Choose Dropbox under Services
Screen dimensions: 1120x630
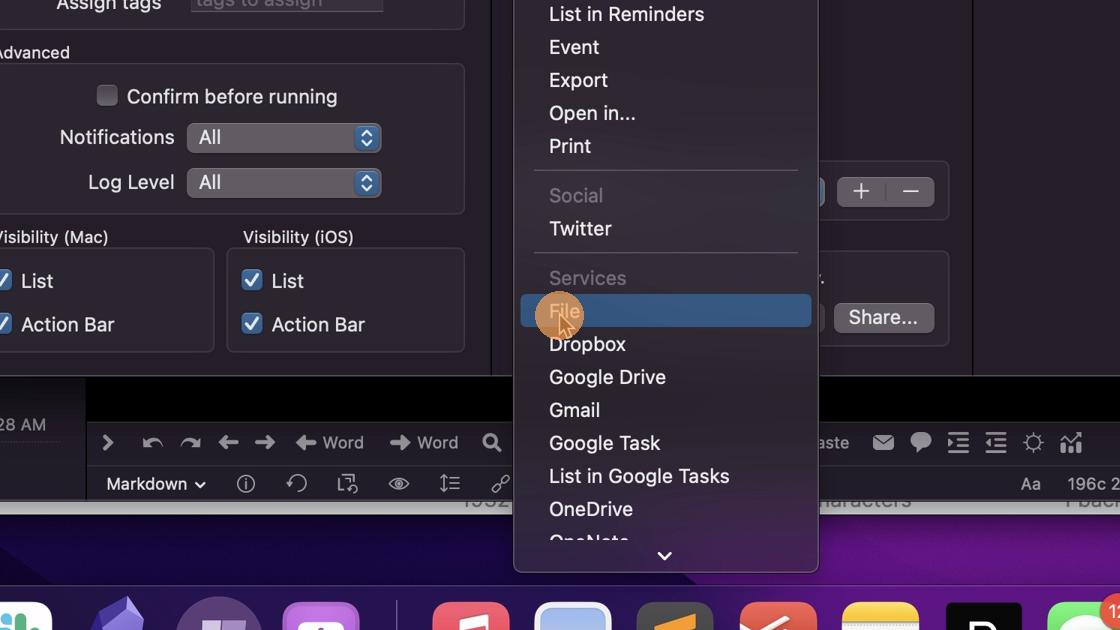(666, 344)
